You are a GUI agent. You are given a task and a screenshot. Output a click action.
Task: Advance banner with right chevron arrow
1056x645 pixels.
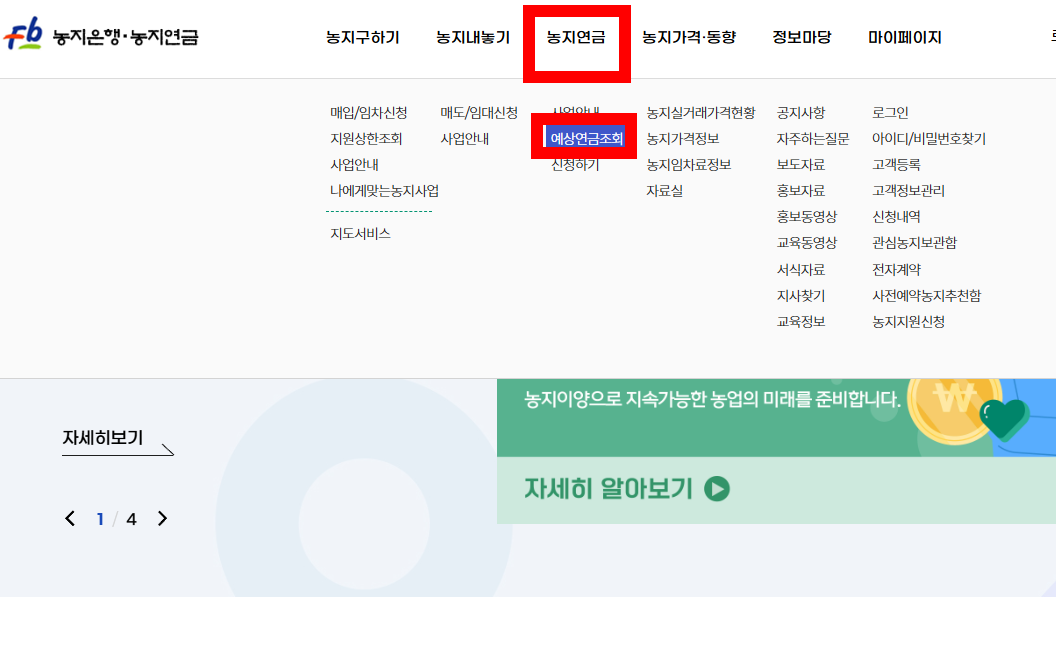[162, 518]
